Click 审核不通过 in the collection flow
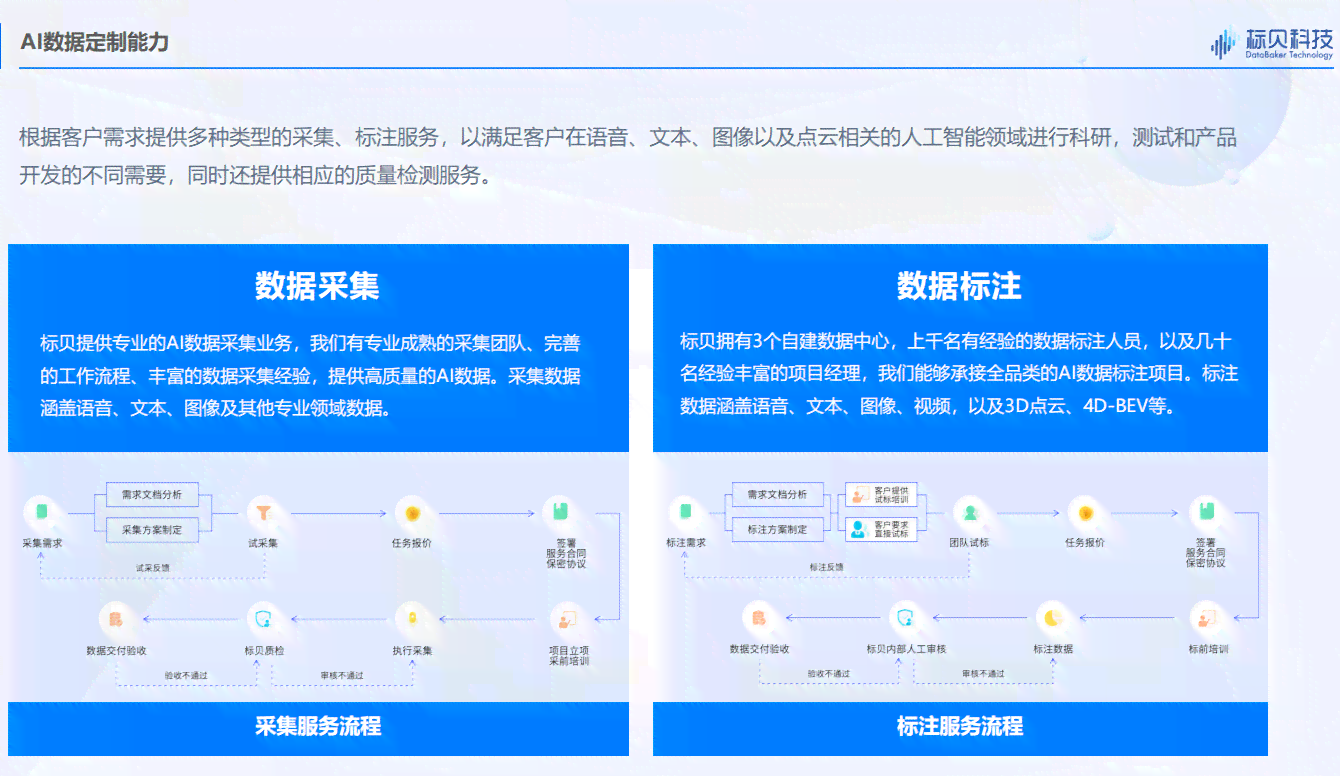The width and height of the screenshot is (1340, 776). coord(342,675)
